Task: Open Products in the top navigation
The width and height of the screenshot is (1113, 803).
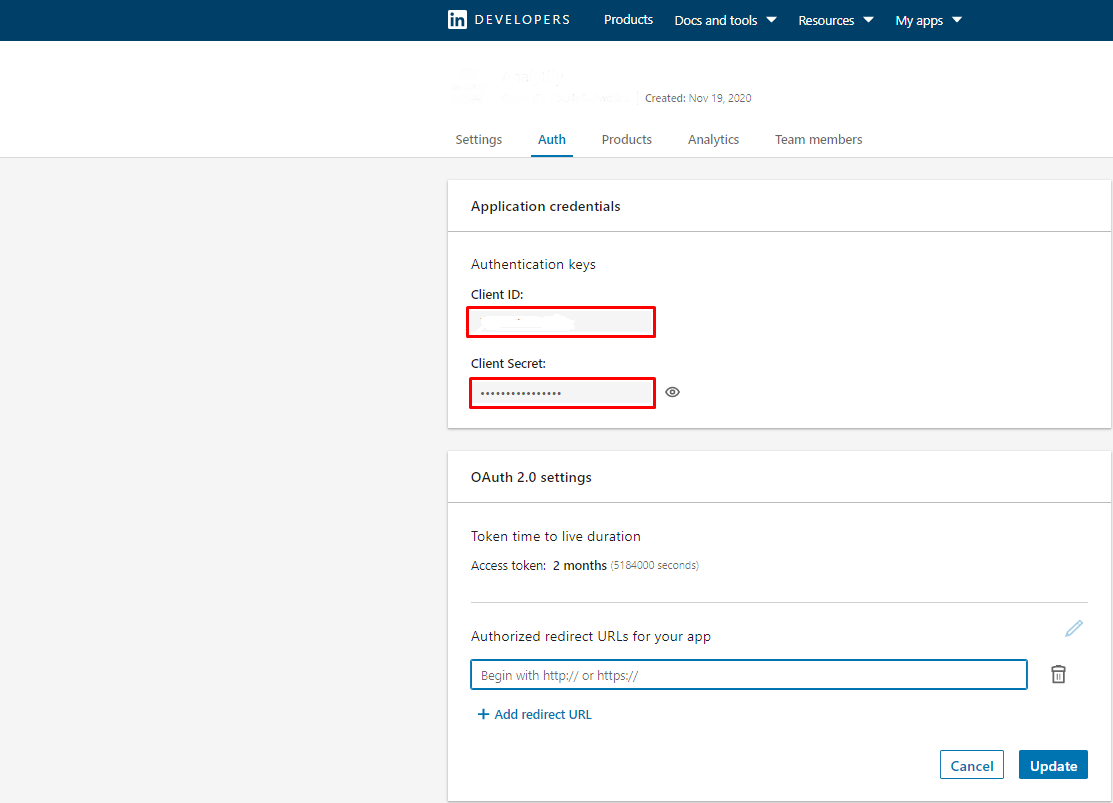Action: click(628, 20)
